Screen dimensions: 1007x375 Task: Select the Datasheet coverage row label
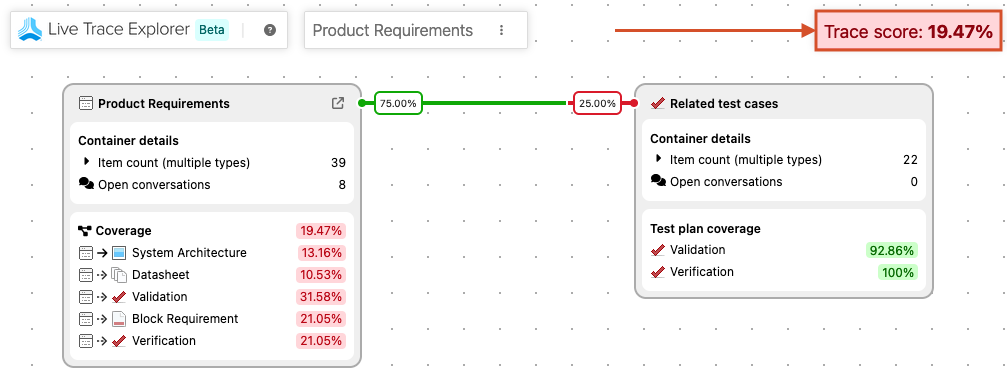click(x=161, y=275)
